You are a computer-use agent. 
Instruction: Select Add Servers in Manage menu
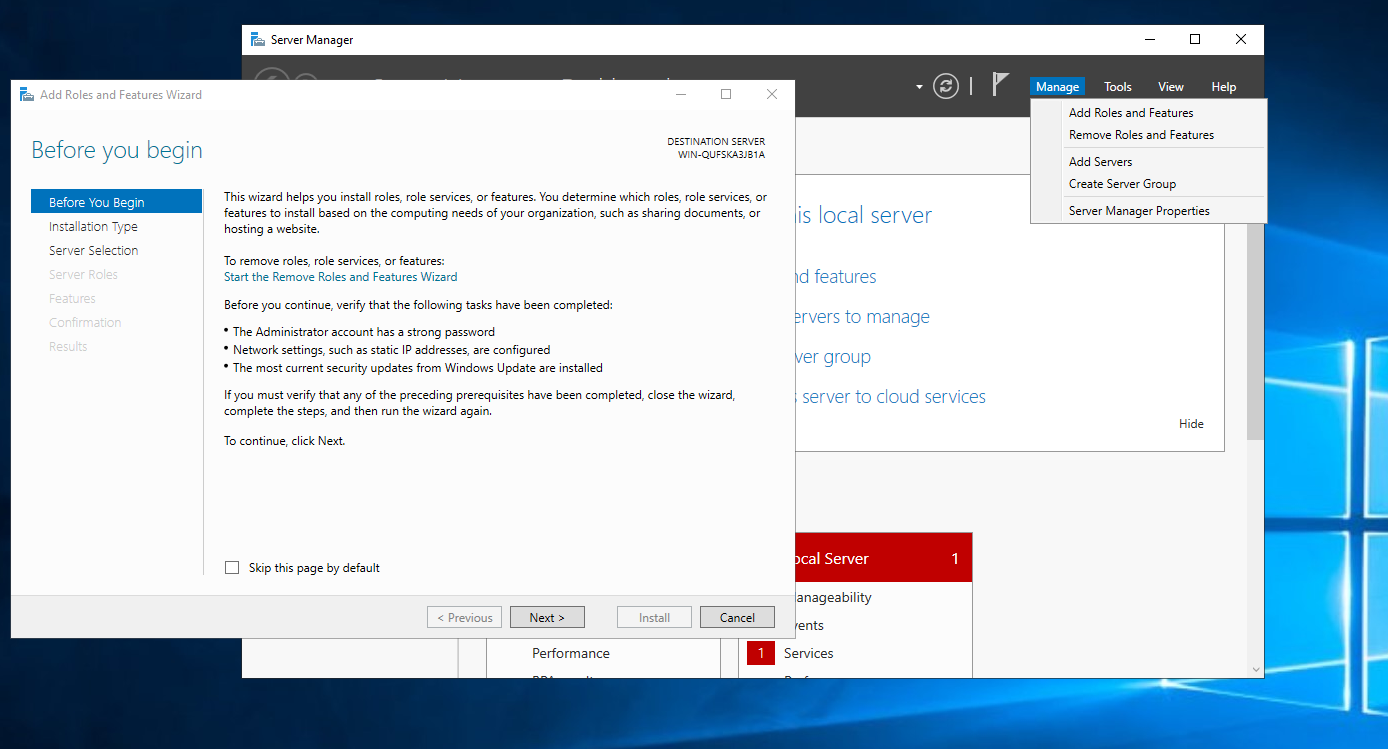(1100, 162)
